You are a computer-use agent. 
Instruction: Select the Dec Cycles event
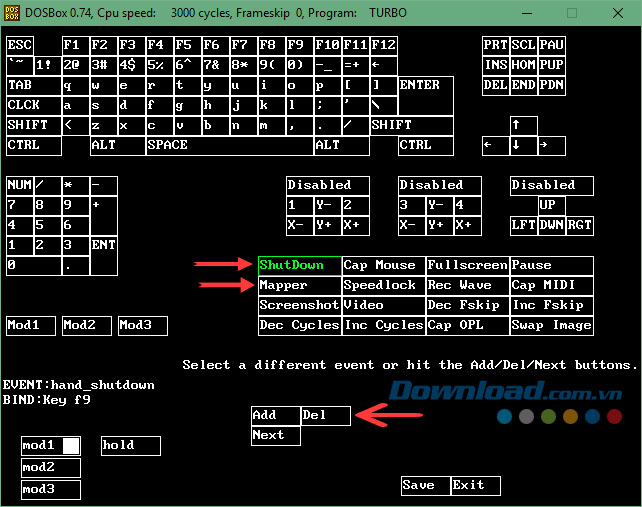(x=300, y=326)
